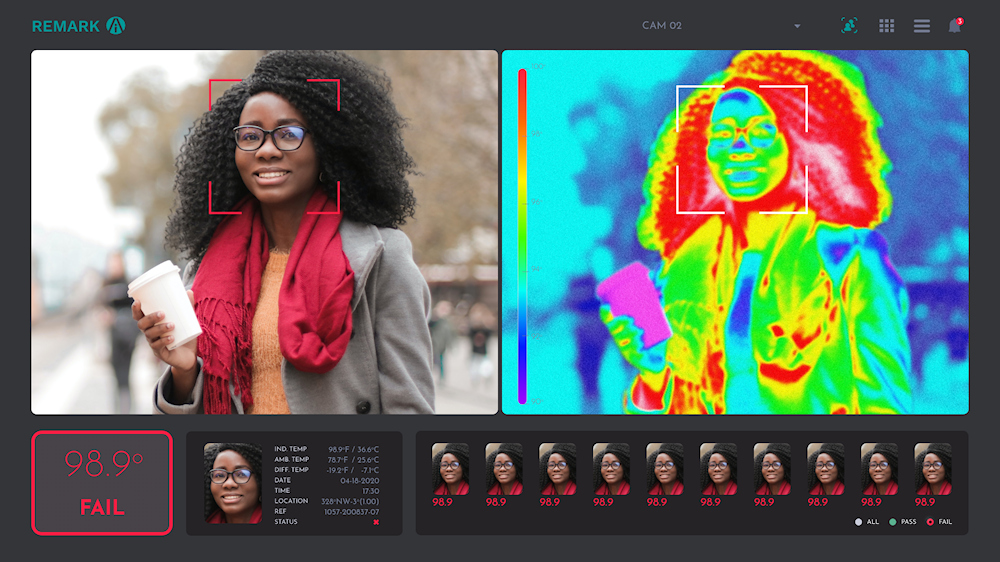Screen dimensions: 1000x562
Task: Select the visible-light camera feed
Action: (264, 232)
